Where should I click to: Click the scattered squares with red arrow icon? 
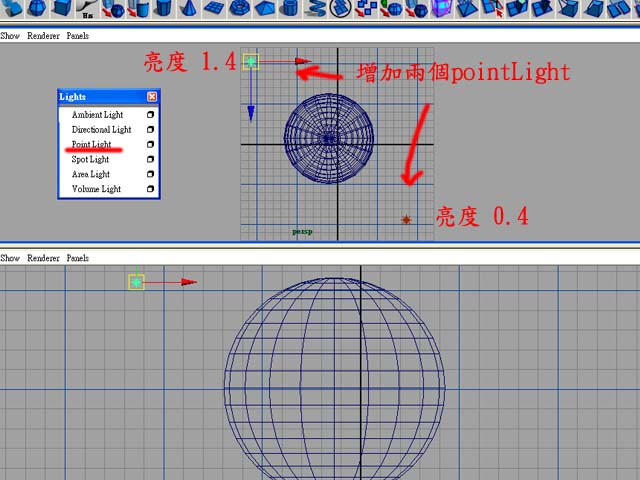coord(365,8)
